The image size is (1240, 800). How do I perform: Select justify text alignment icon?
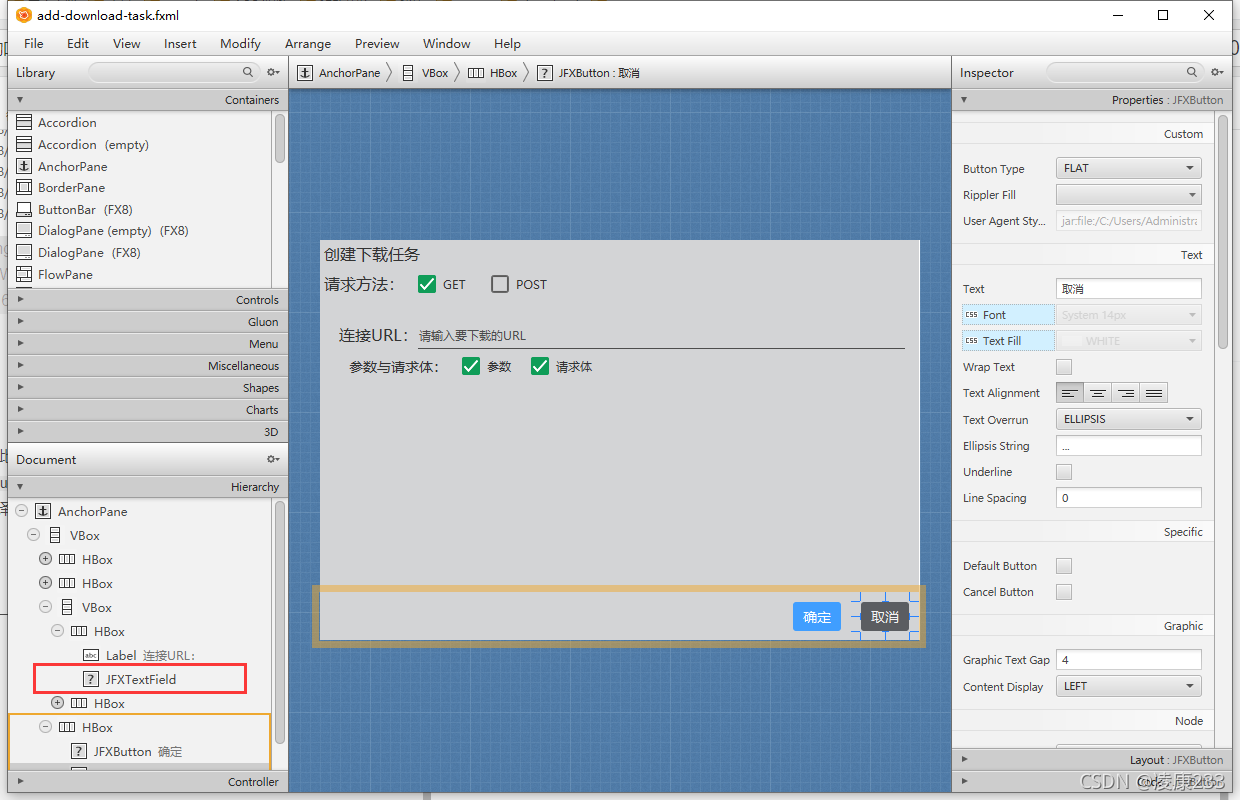pos(1154,393)
